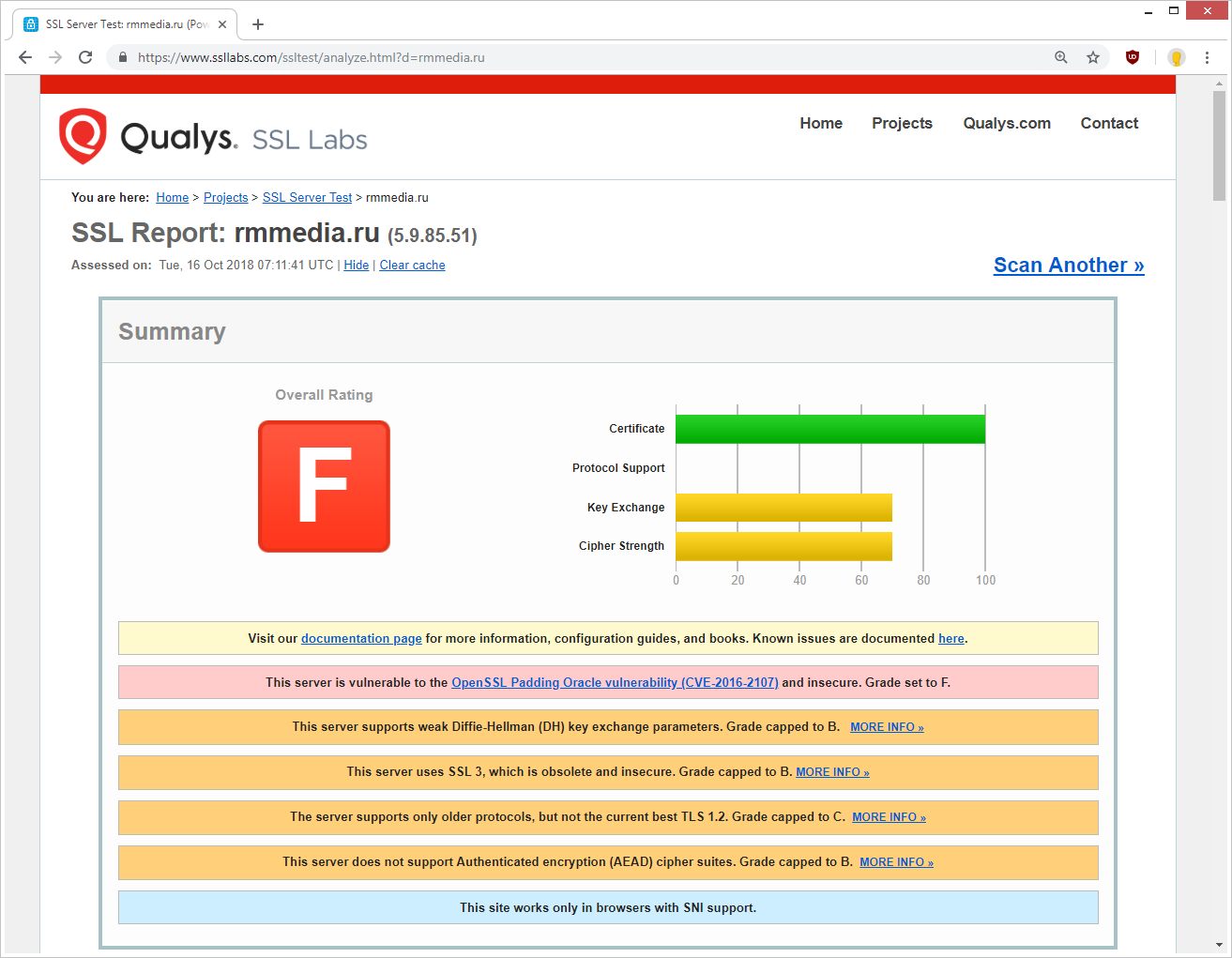
Task: Open the OpenSSL Padding Oracle vulnerability link
Action: point(615,682)
